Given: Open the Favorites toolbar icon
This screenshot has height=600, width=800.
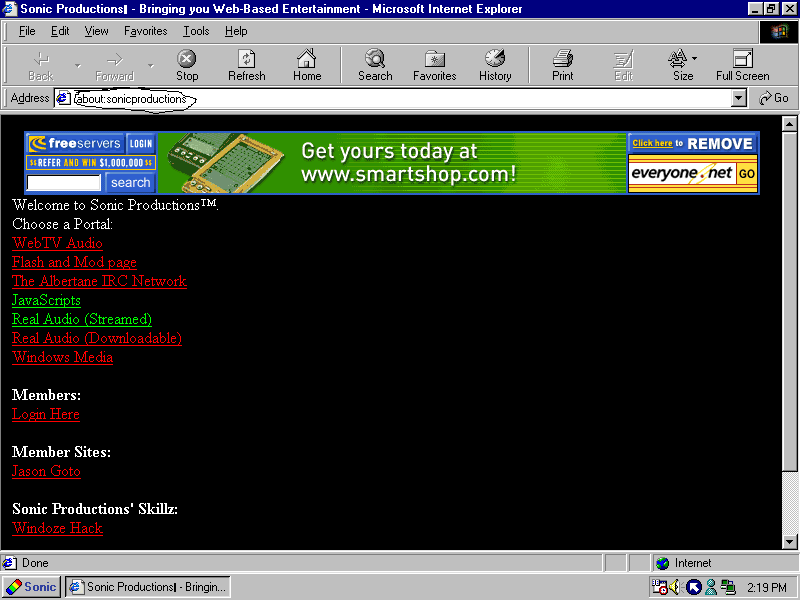Looking at the screenshot, I should click(x=434, y=65).
